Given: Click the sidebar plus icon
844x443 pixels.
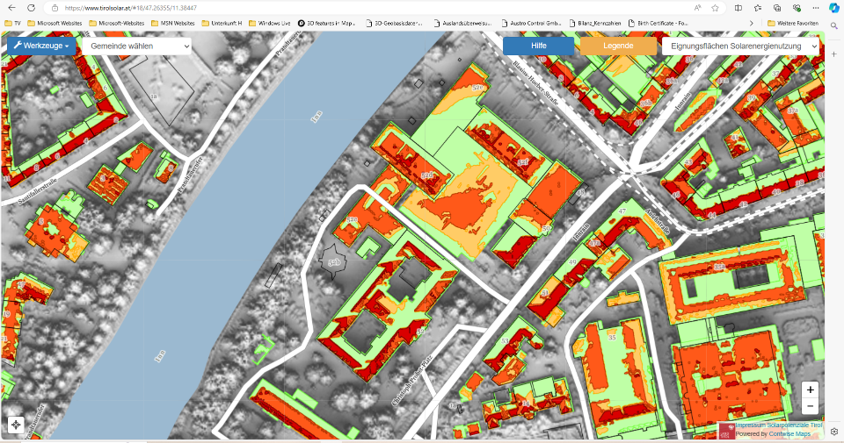Looking at the screenshot, I should [834, 53].
